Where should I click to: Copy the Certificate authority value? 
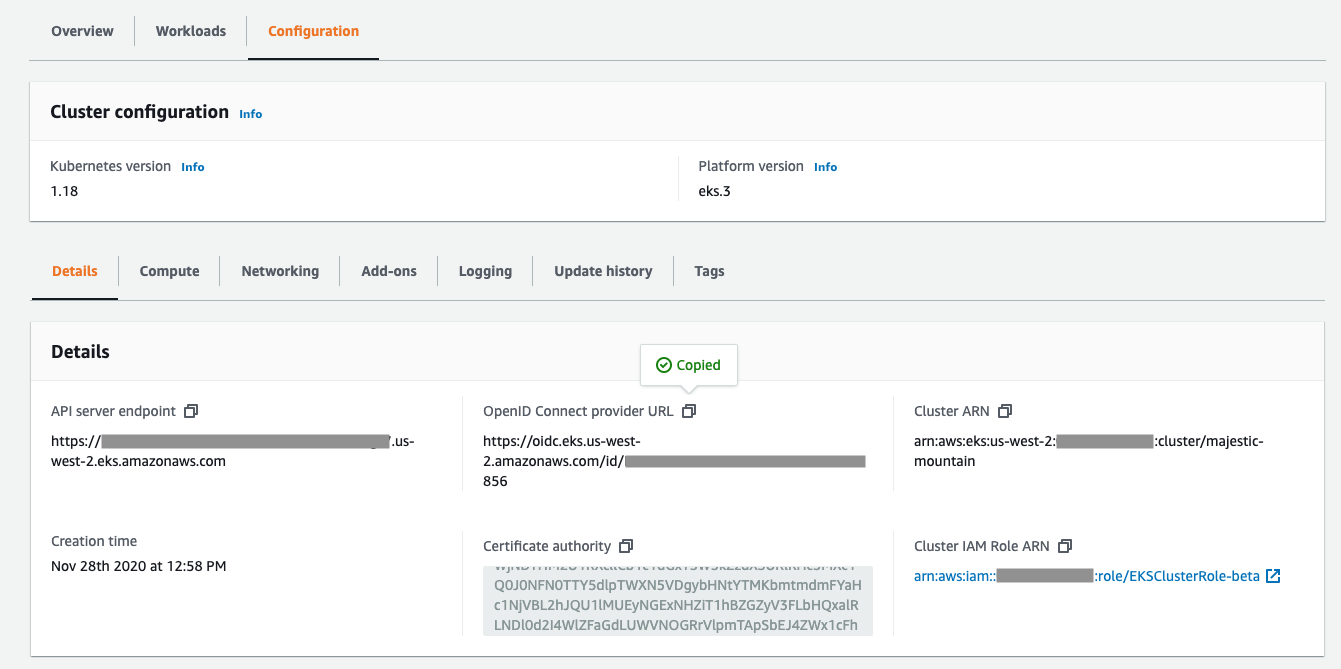pyautogui.click(x=626, y=546)
